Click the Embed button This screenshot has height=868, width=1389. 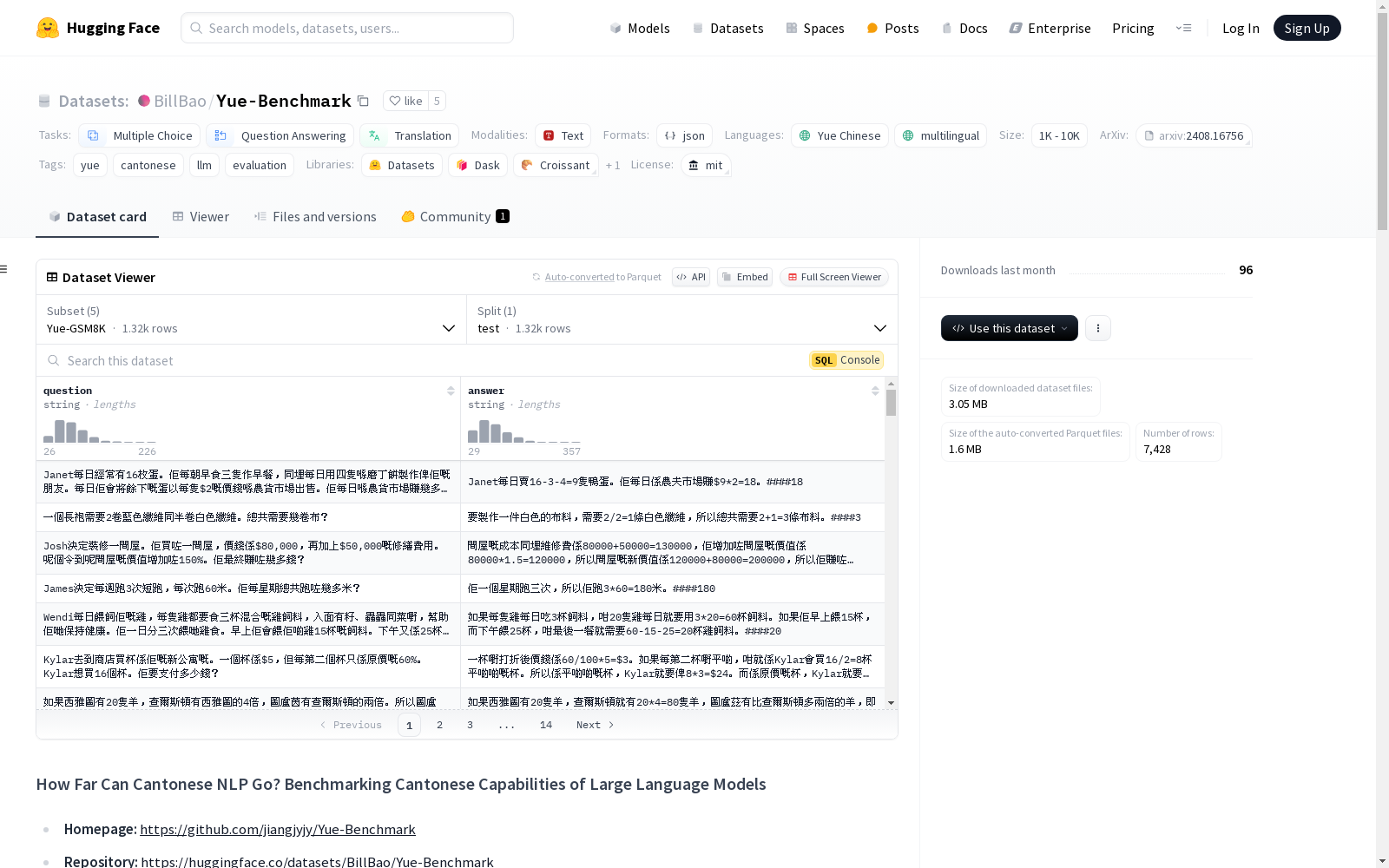745,277
